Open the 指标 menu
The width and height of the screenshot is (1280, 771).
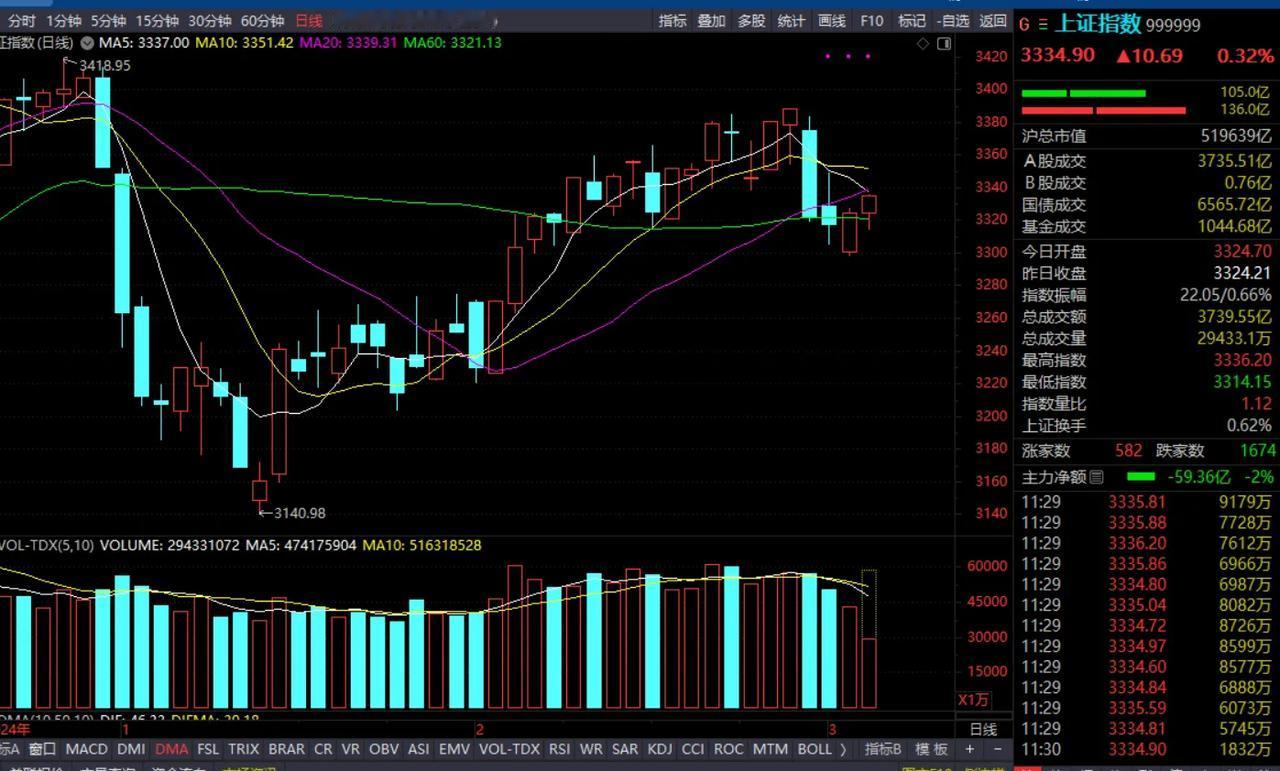(672, 20)
